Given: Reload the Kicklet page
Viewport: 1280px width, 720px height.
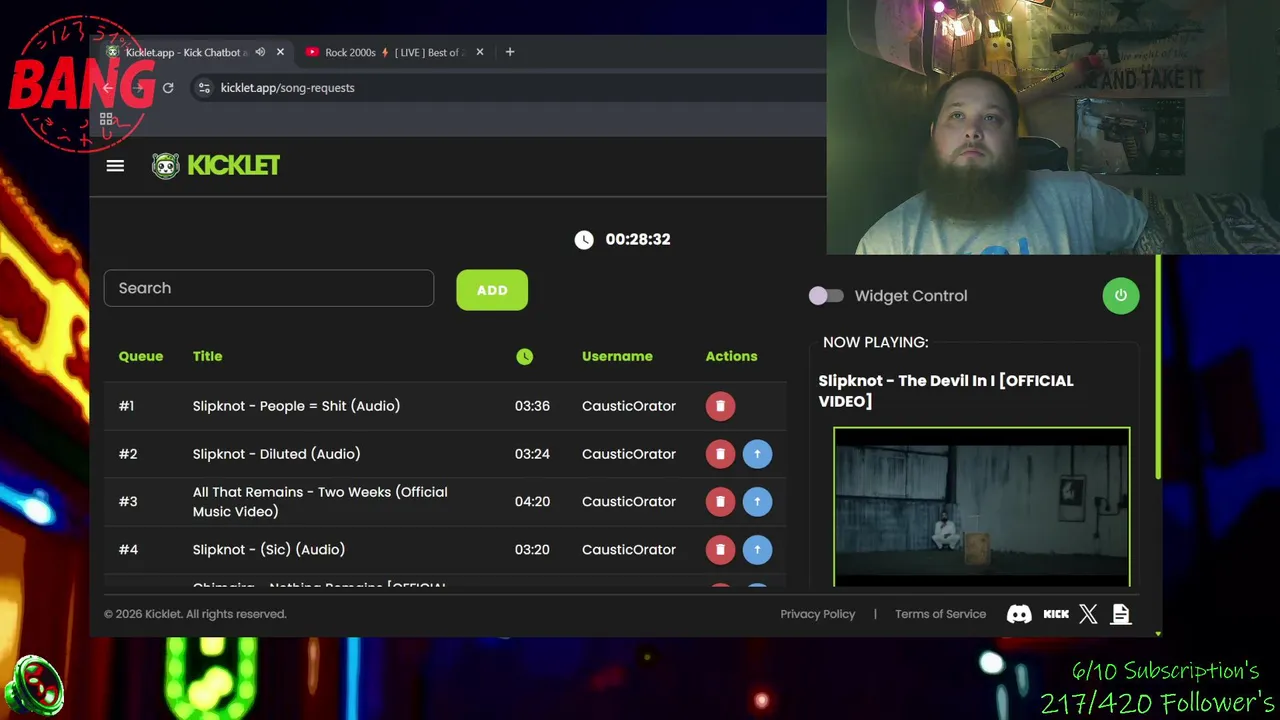Looking at the screenshot, I should 168,88.
